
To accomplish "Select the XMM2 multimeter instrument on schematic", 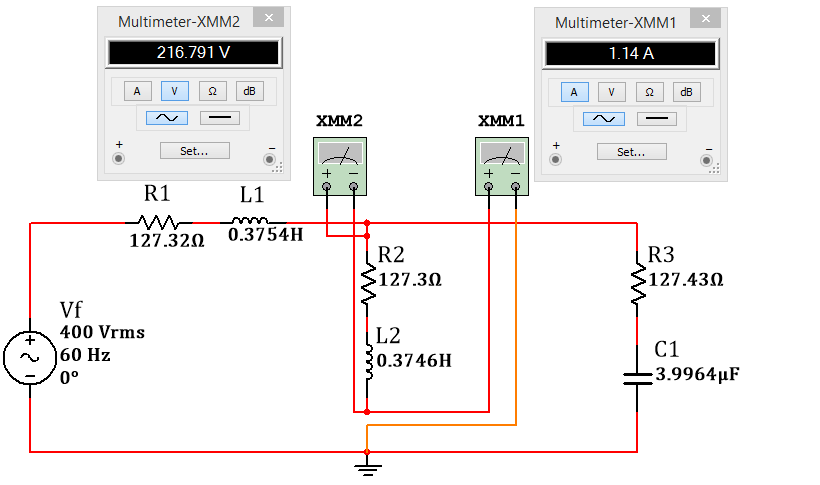I will tap(340, 166).
